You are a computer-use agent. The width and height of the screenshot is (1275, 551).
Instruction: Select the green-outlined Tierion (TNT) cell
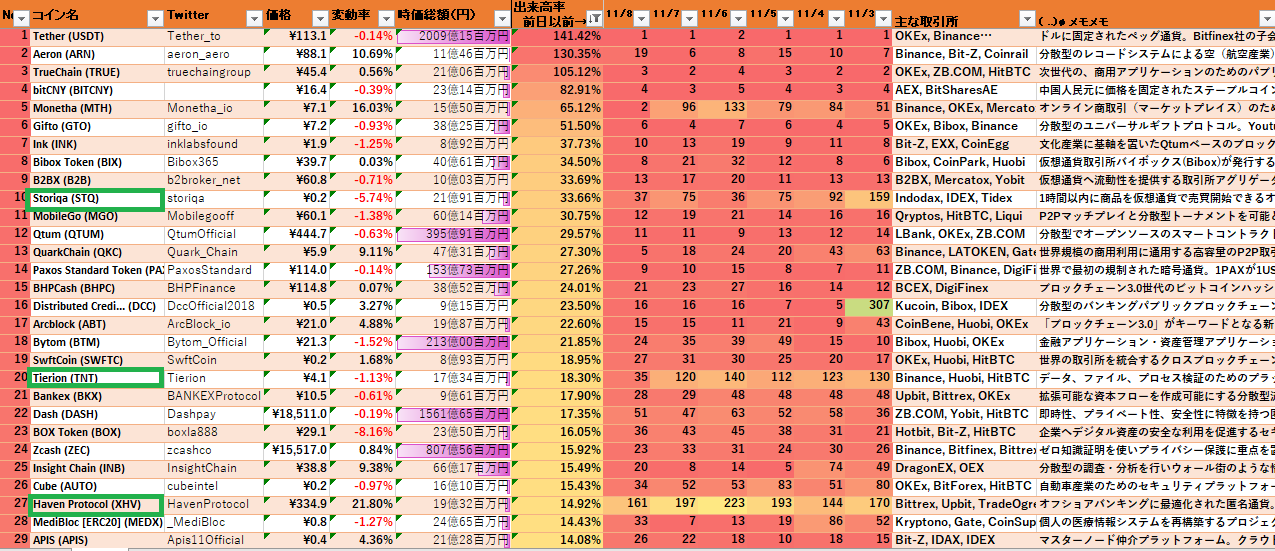pos(95,378)
